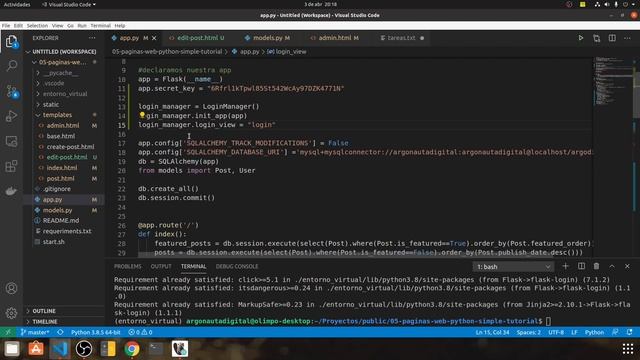The width and height of the screenshot is (640, 360).
Task: Open the File menu
Action: click(6, 25)
